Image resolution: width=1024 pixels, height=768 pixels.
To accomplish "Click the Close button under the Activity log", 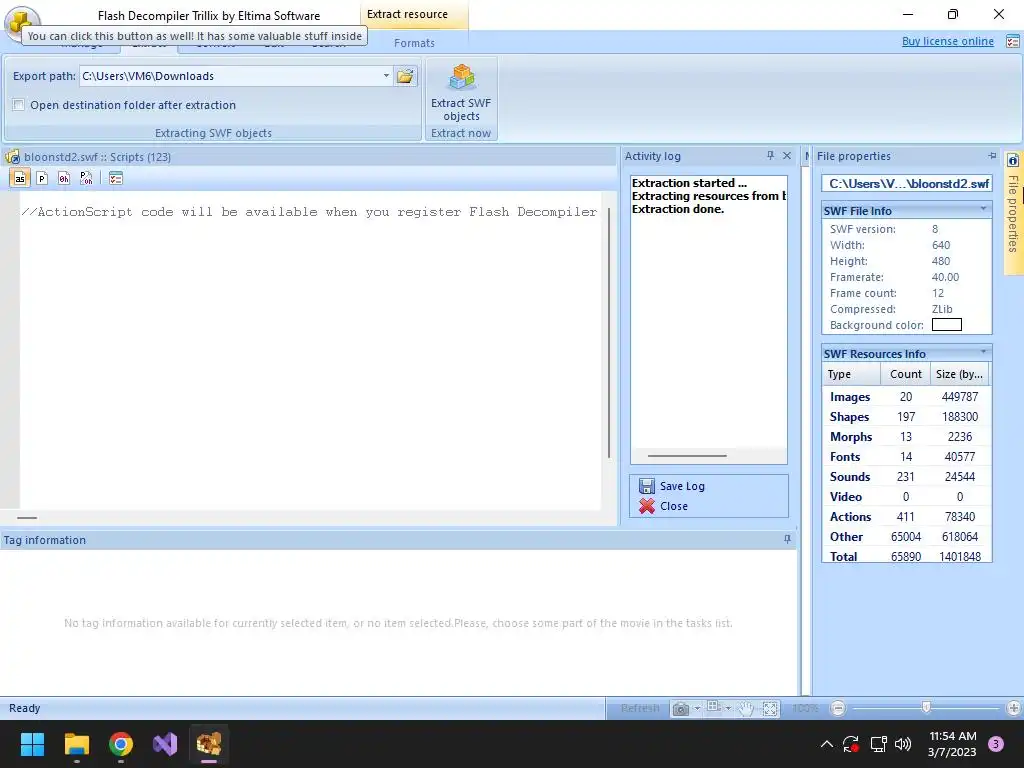I will click(x=664, y=506).
